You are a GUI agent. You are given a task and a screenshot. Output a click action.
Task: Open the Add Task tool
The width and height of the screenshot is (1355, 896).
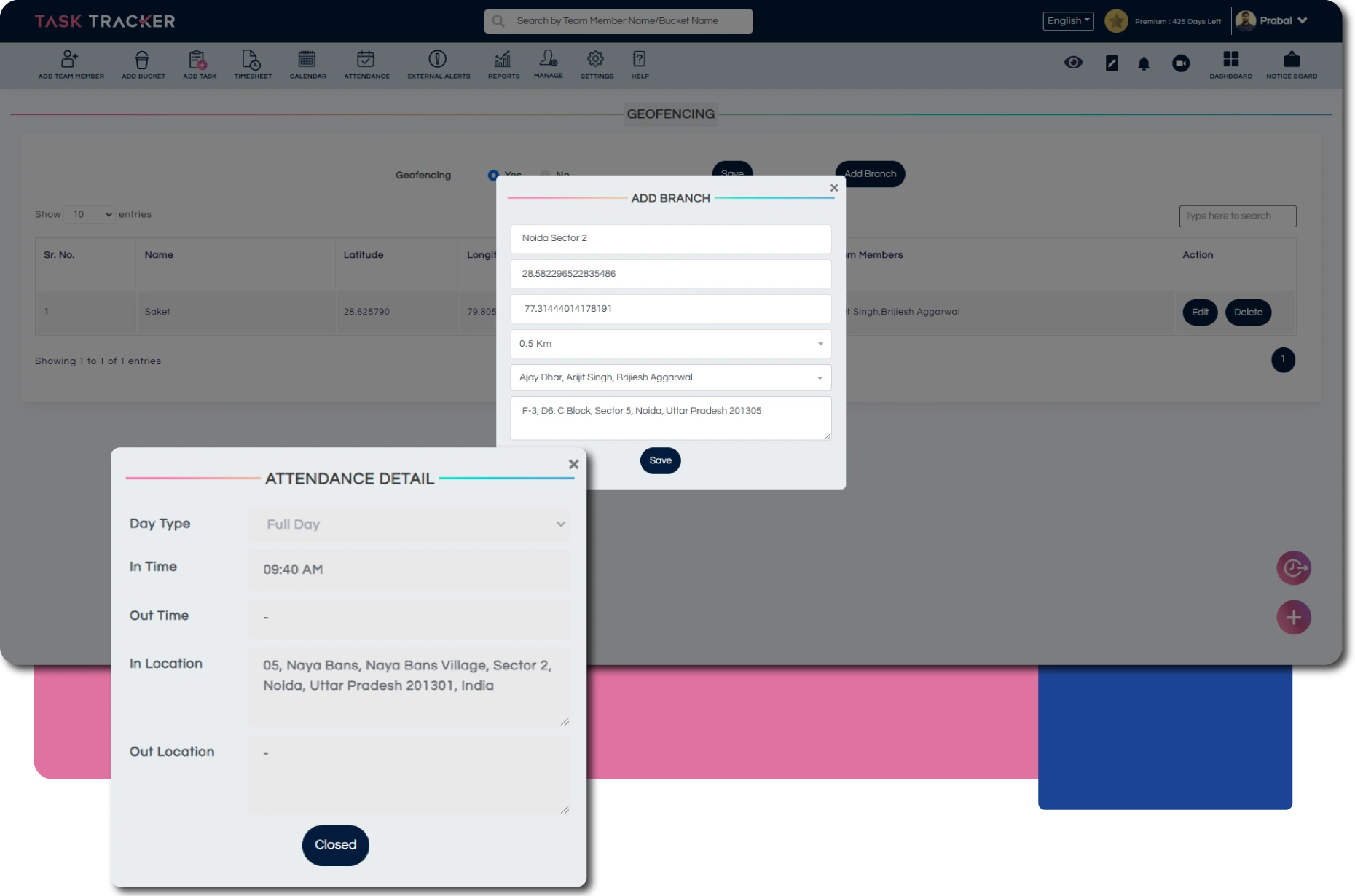[x=200, y=64]
